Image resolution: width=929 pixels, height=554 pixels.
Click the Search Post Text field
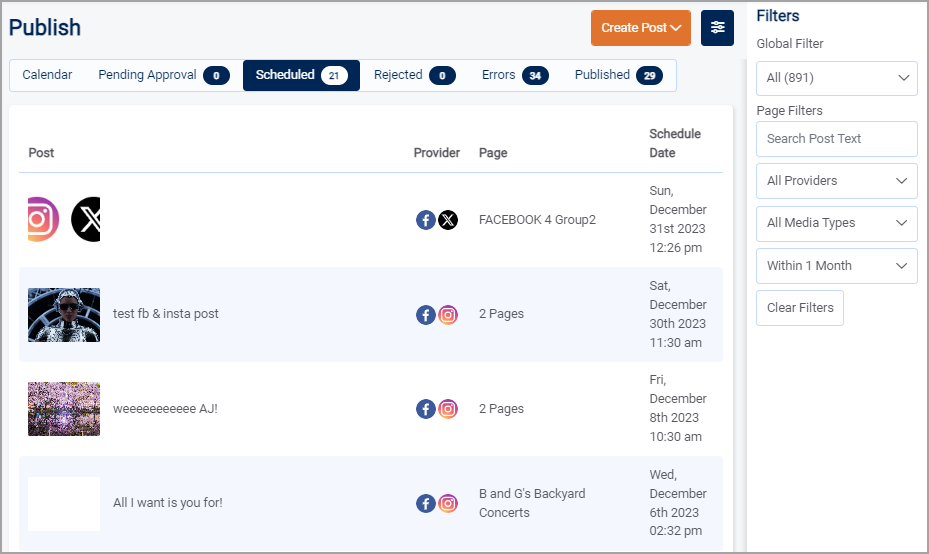pyautogui.click(x=837, y=139)
